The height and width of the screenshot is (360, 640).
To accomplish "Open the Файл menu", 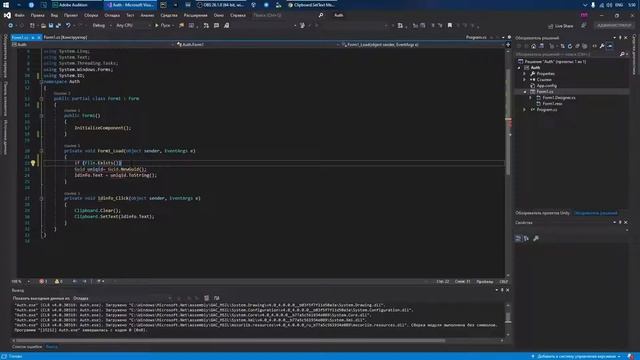I will click(20, 15).
